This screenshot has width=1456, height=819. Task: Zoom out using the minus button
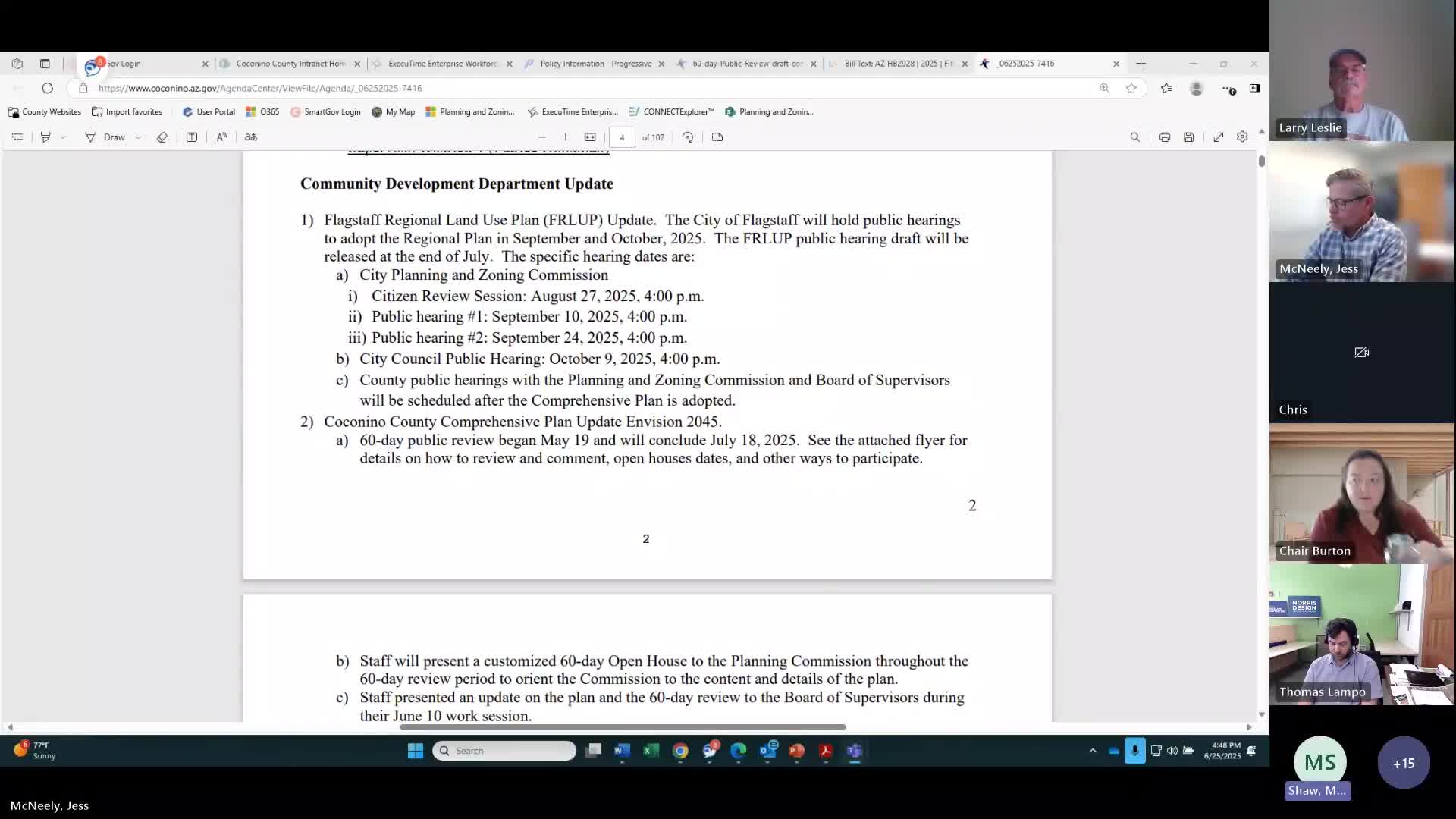pyautogui.click(x=541, y=137)
